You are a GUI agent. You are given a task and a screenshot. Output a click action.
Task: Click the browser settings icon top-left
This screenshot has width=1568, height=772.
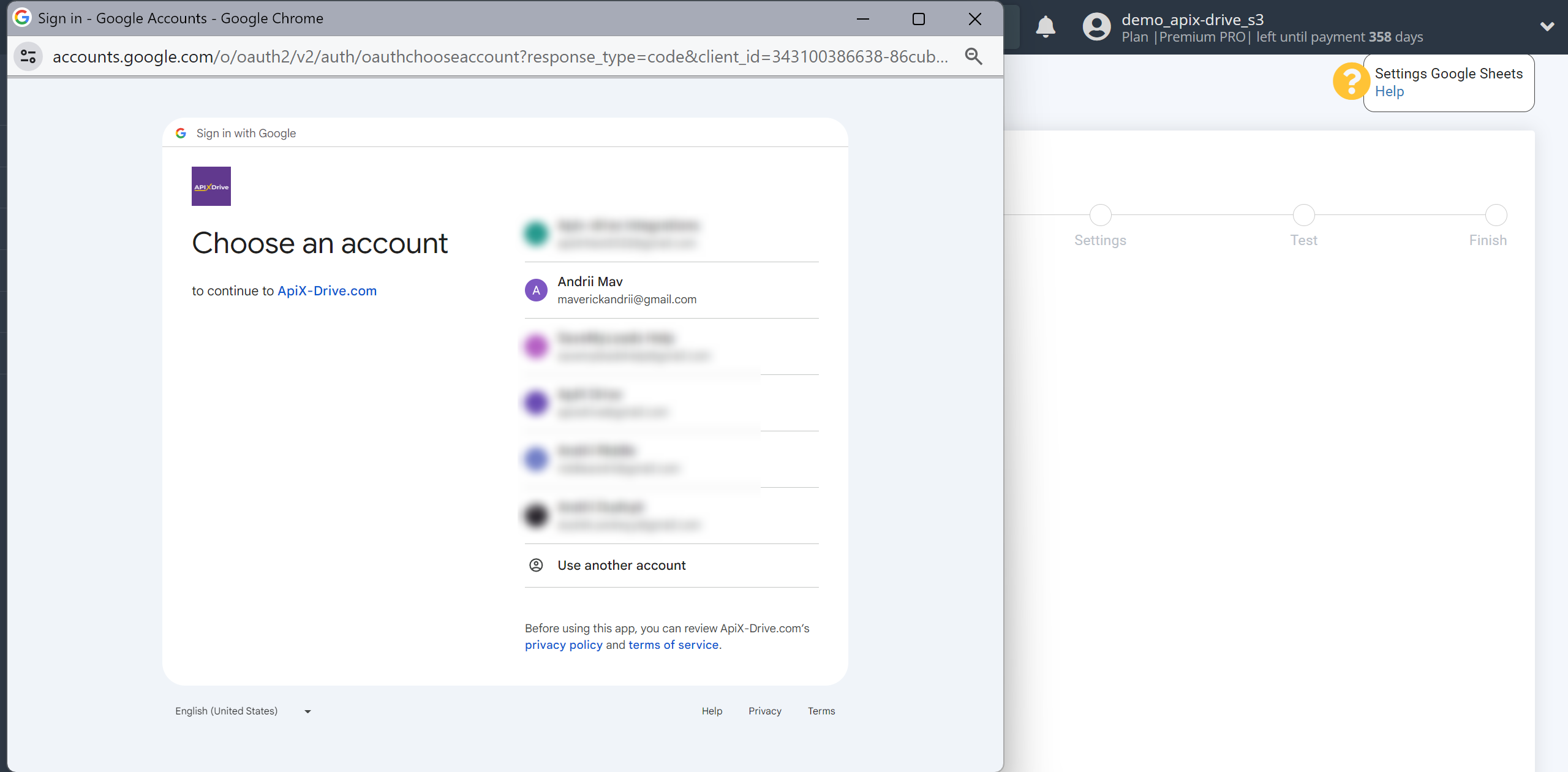point(27,56)
